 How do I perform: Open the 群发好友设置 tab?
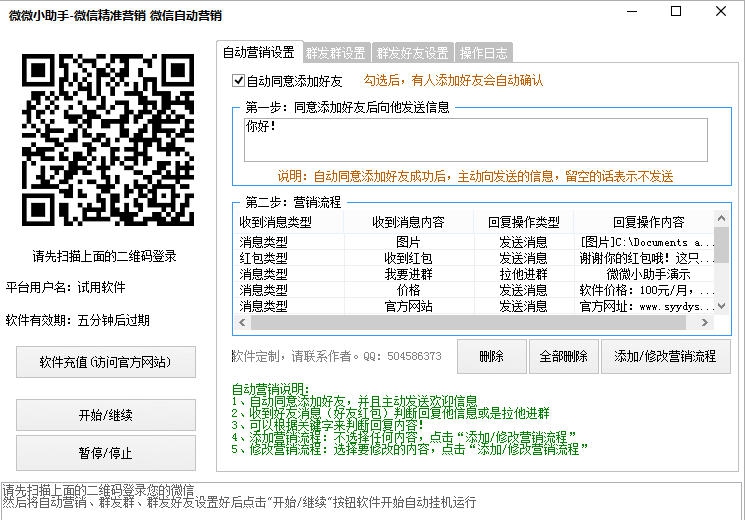(412, 53)
